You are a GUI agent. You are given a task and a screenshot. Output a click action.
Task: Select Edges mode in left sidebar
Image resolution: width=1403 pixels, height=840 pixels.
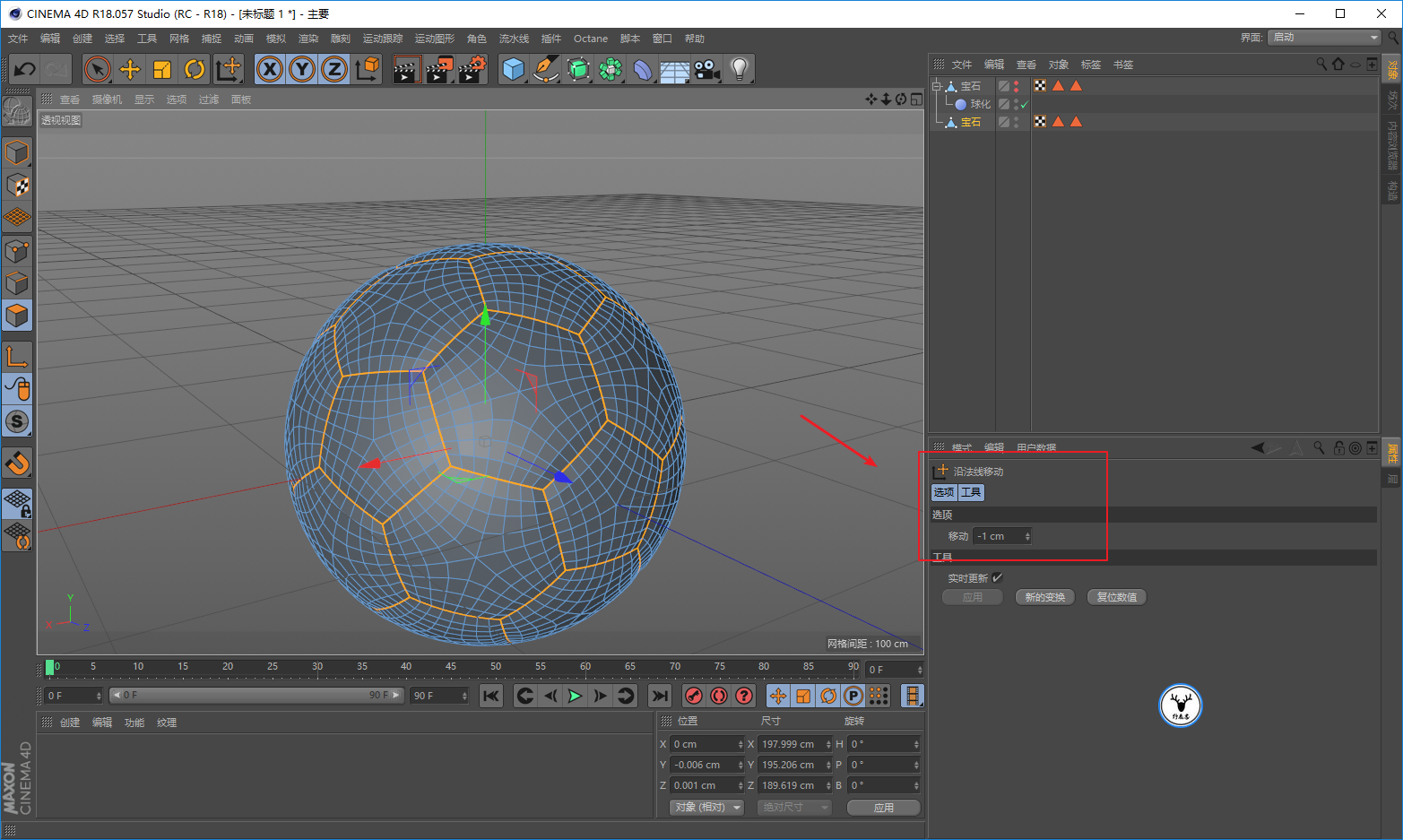[17, 282]
